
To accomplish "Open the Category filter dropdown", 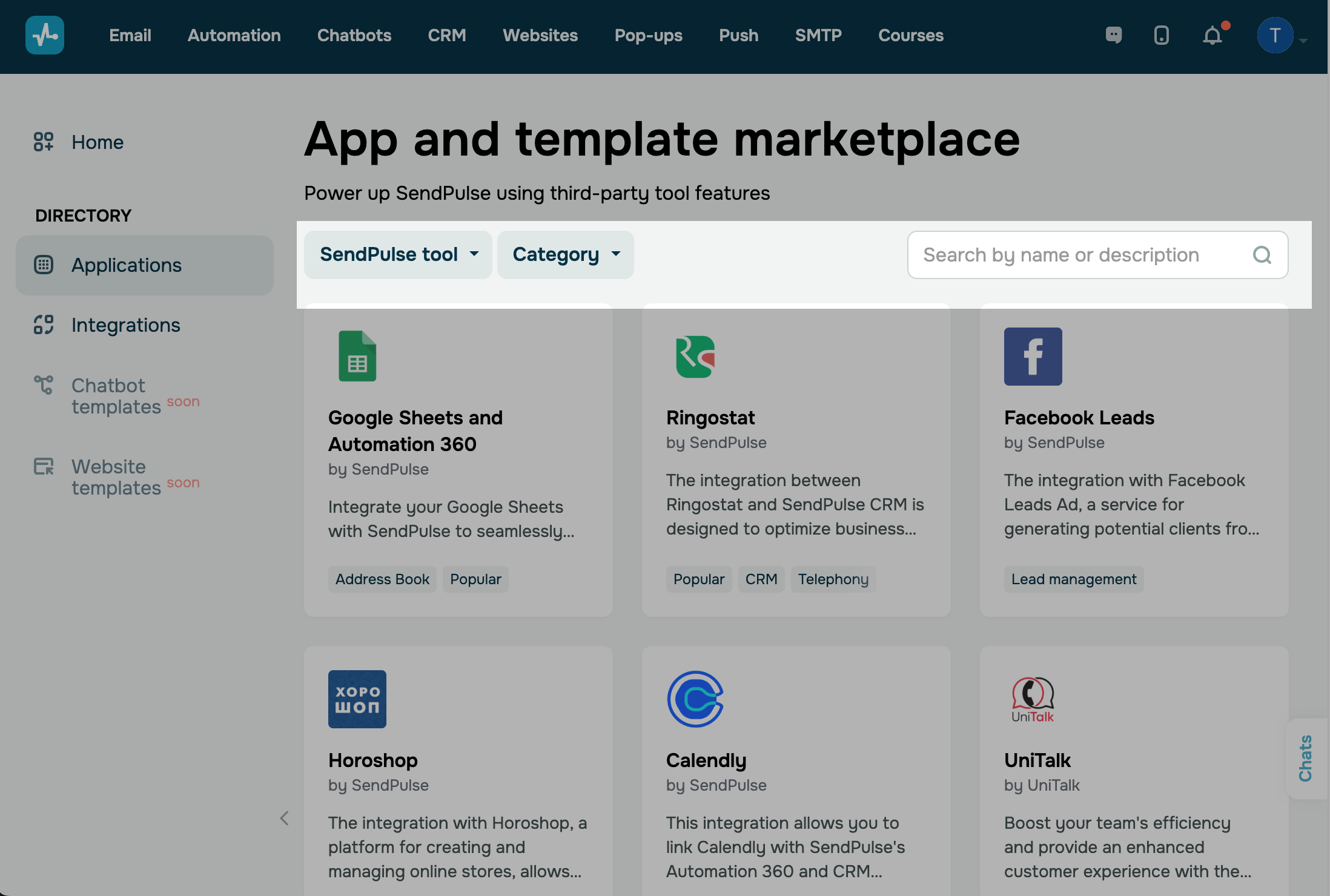I will (x=565, y=255).
